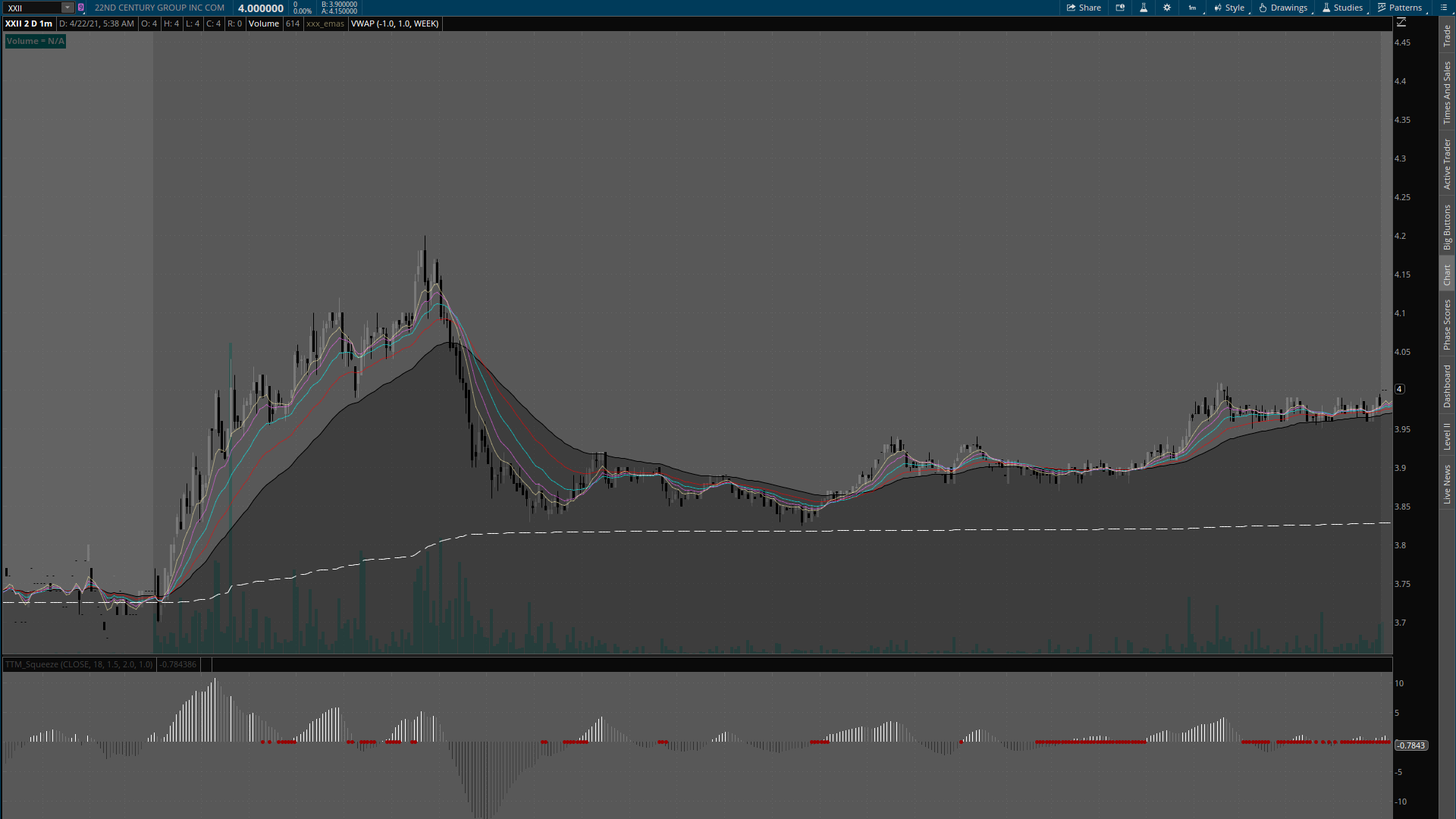Open the Trade sidebar tab
The image size is (1456, 819).
coord(1447,35)
